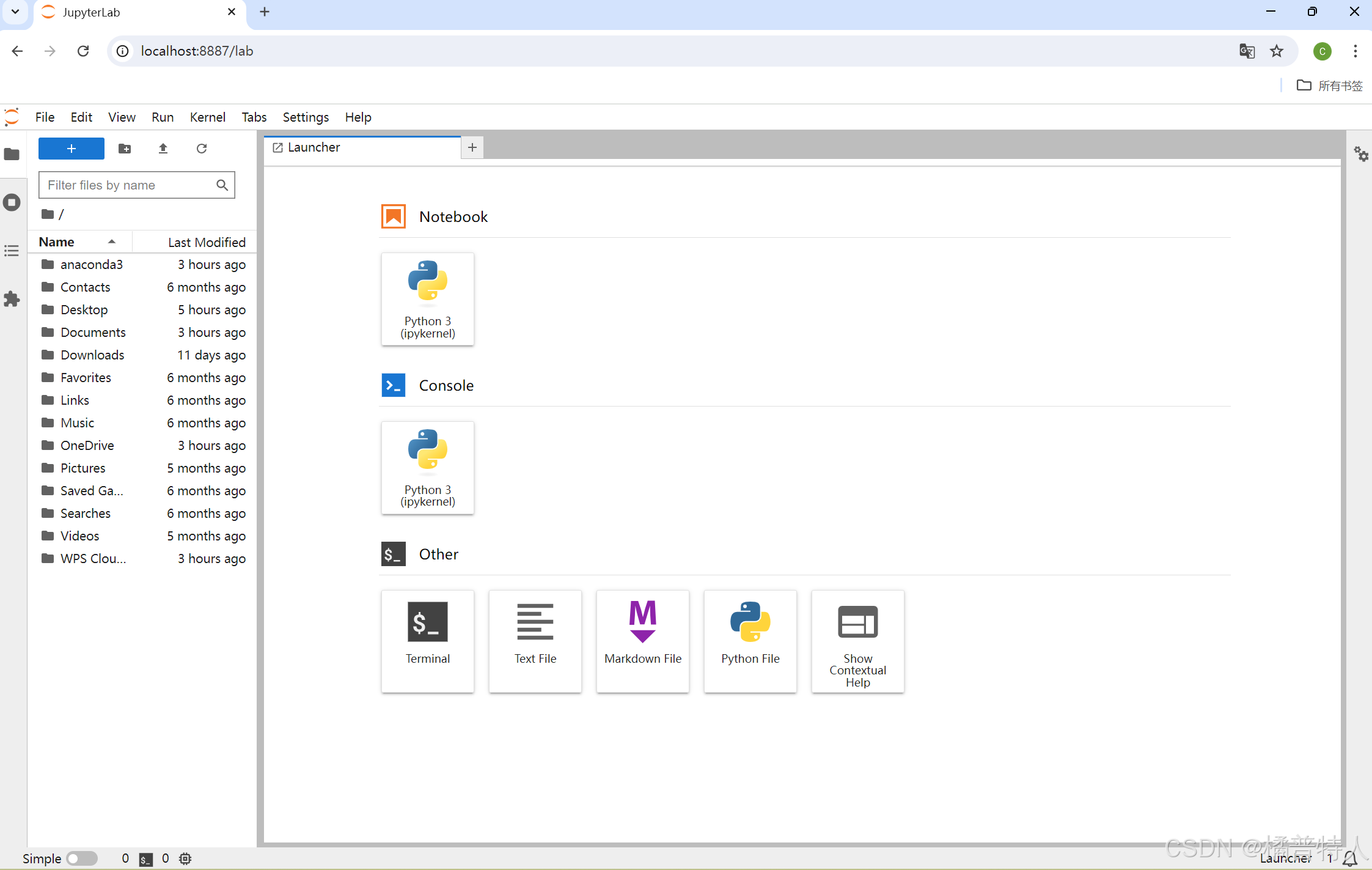Open a new browser tab
This screenshot has height=870, width=1372.
(x=265, y=12)
